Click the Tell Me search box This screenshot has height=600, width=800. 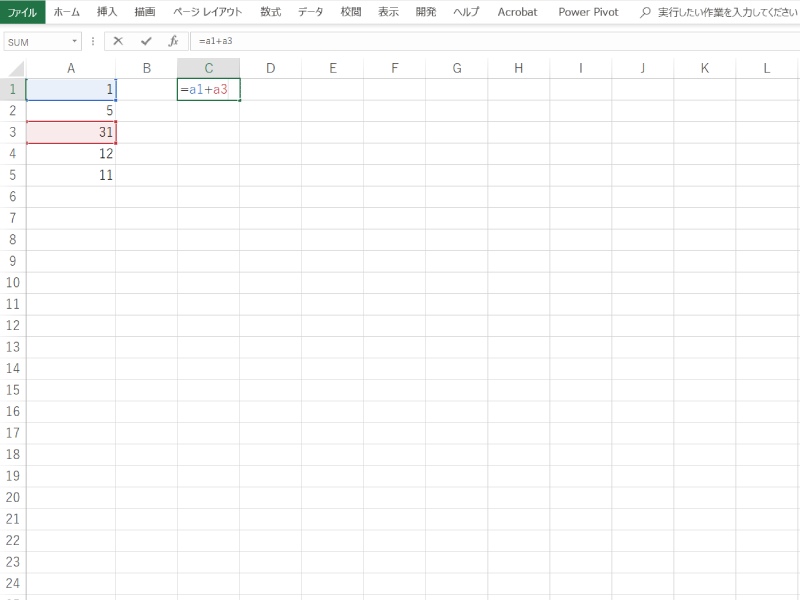coord(725,12)
